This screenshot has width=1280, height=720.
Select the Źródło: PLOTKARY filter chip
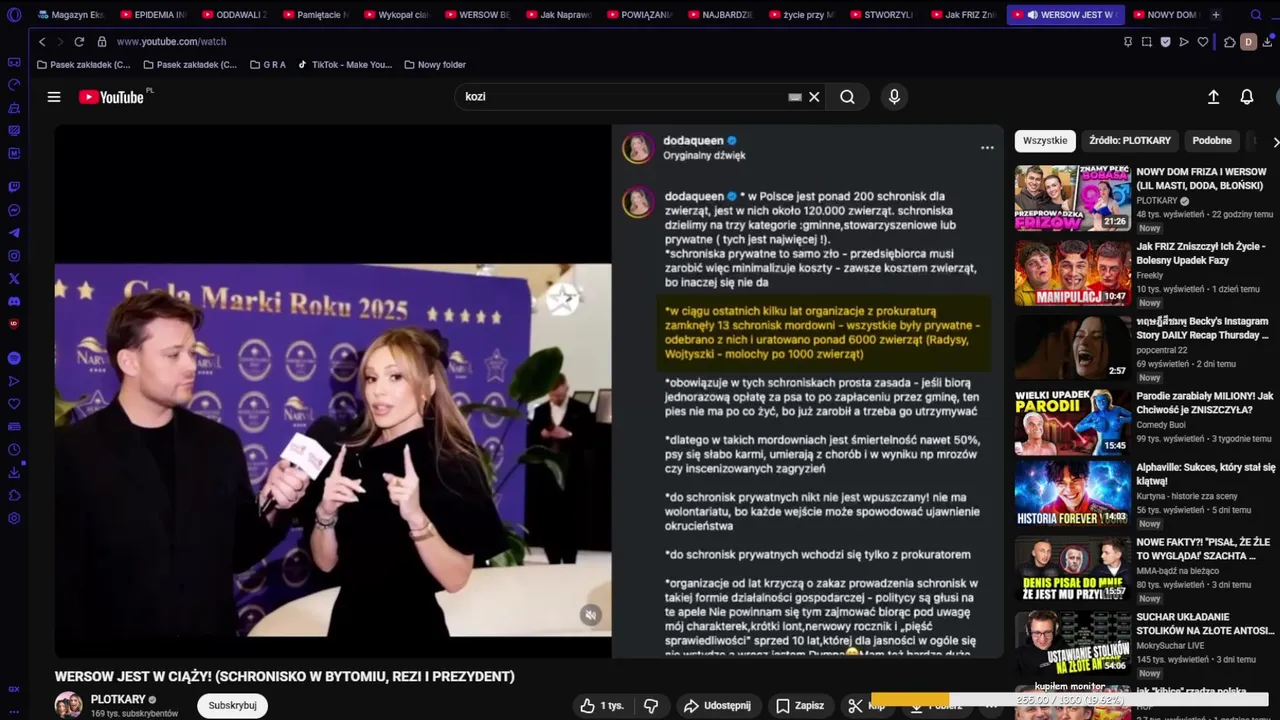pos(1130,141)
